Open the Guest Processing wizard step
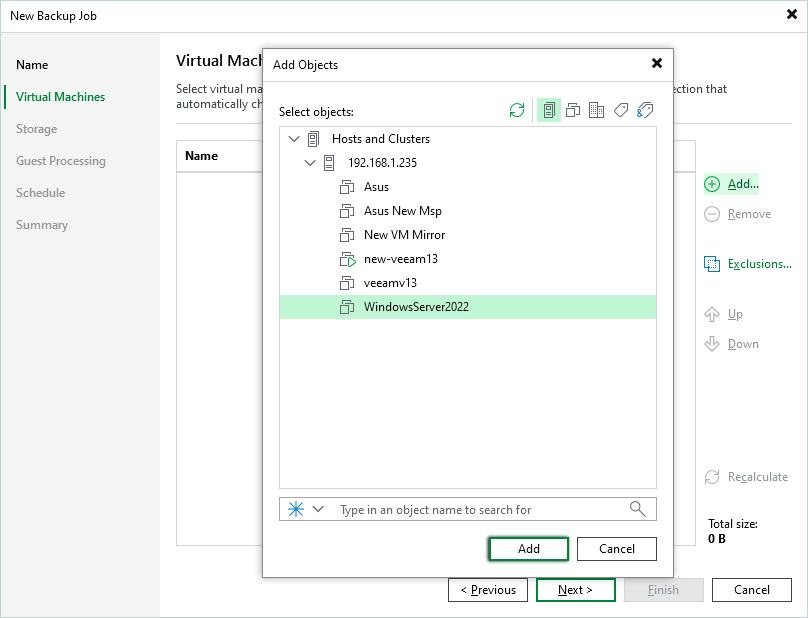The image size is (808, 618). tap(60, 161)
